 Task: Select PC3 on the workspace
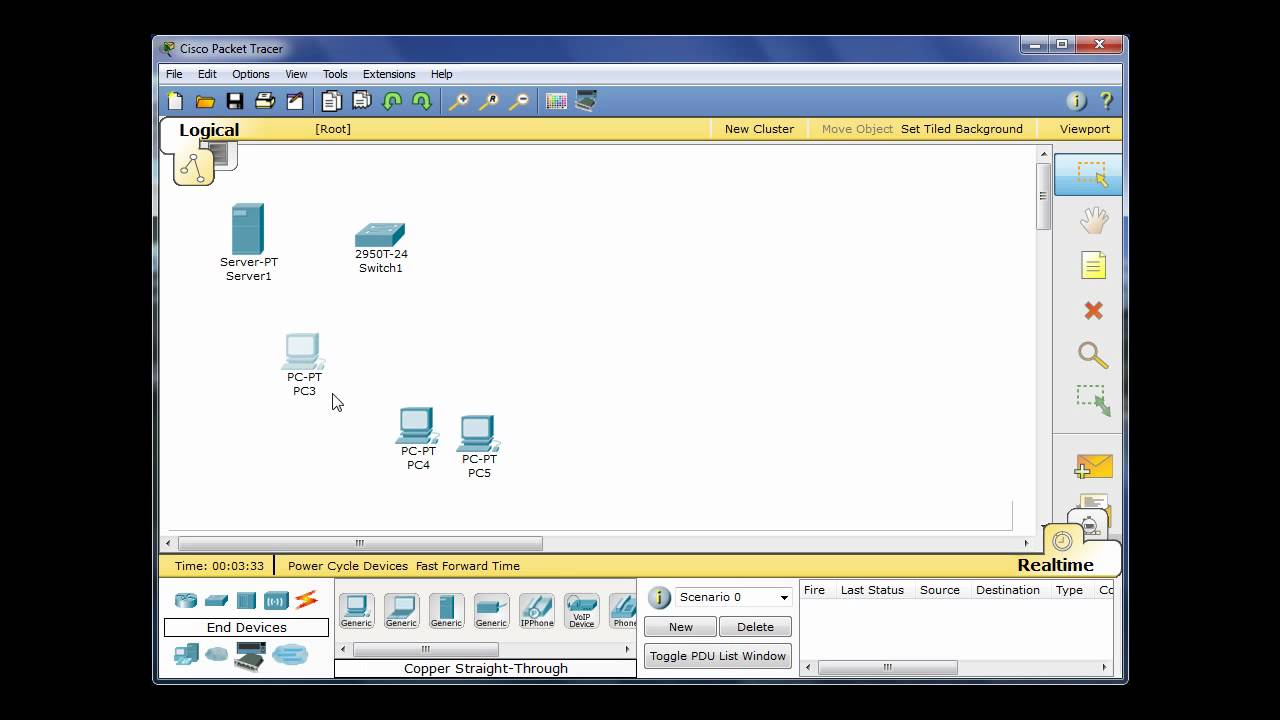(303, 352)
